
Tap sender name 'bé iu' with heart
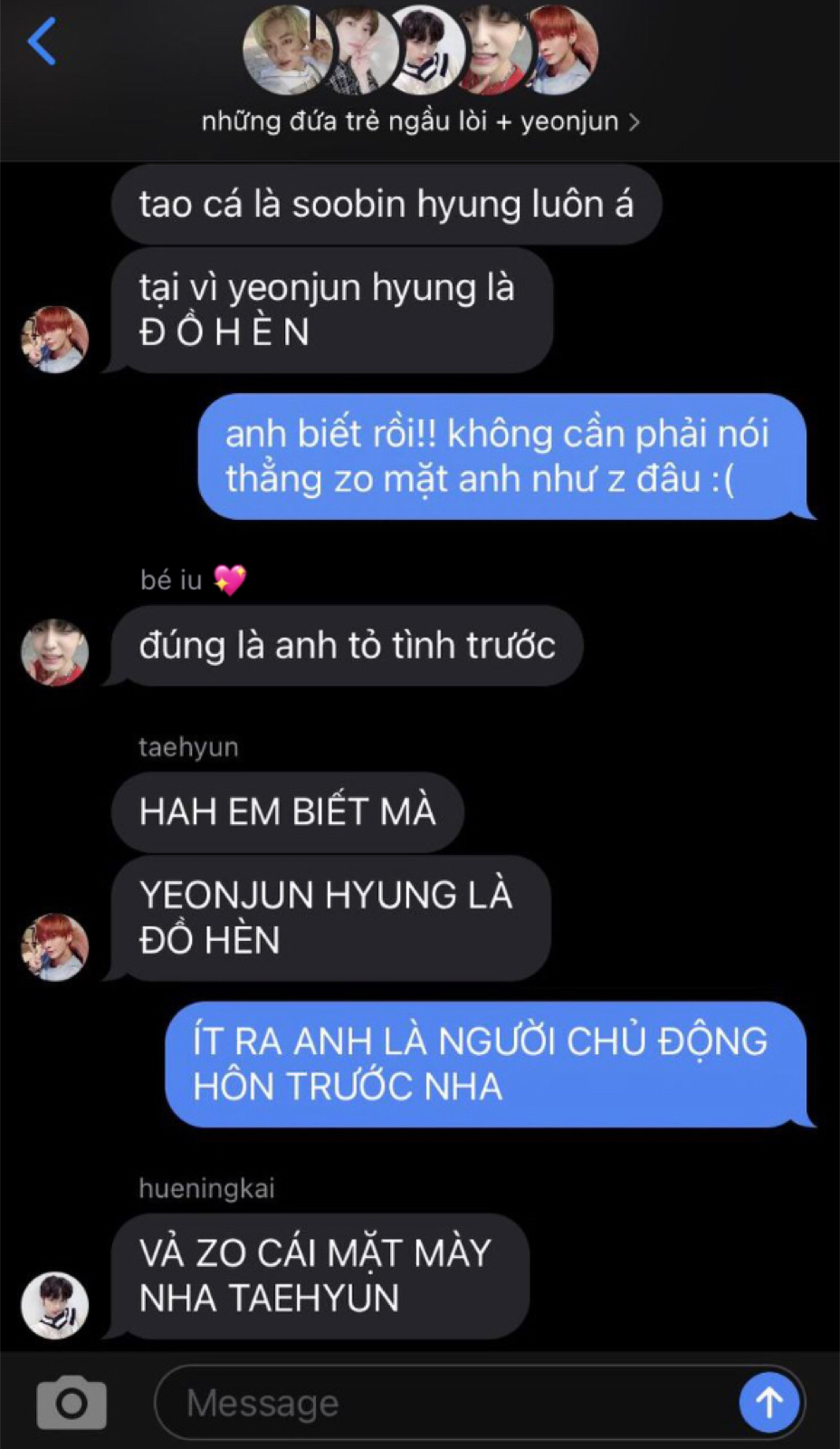click(193, 580)
